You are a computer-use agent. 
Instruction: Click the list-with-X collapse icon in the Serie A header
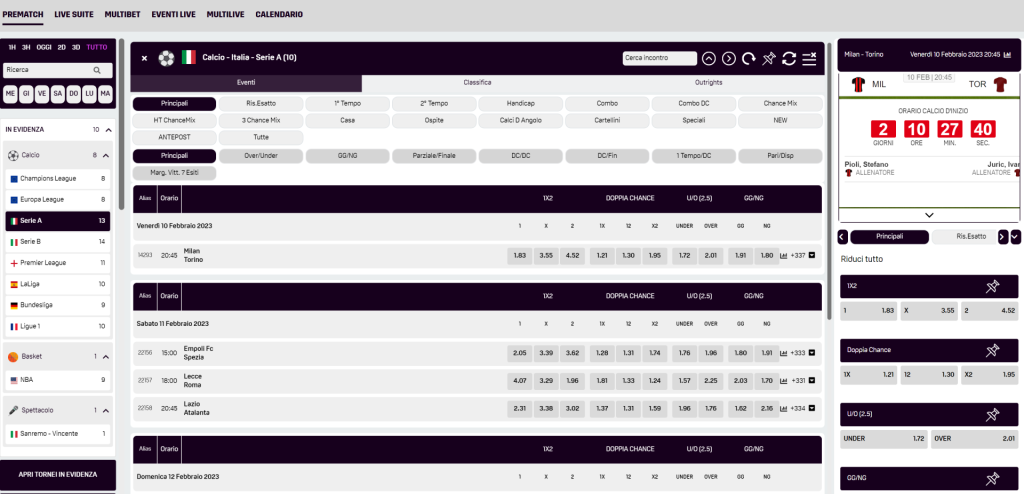pos(809,58)
